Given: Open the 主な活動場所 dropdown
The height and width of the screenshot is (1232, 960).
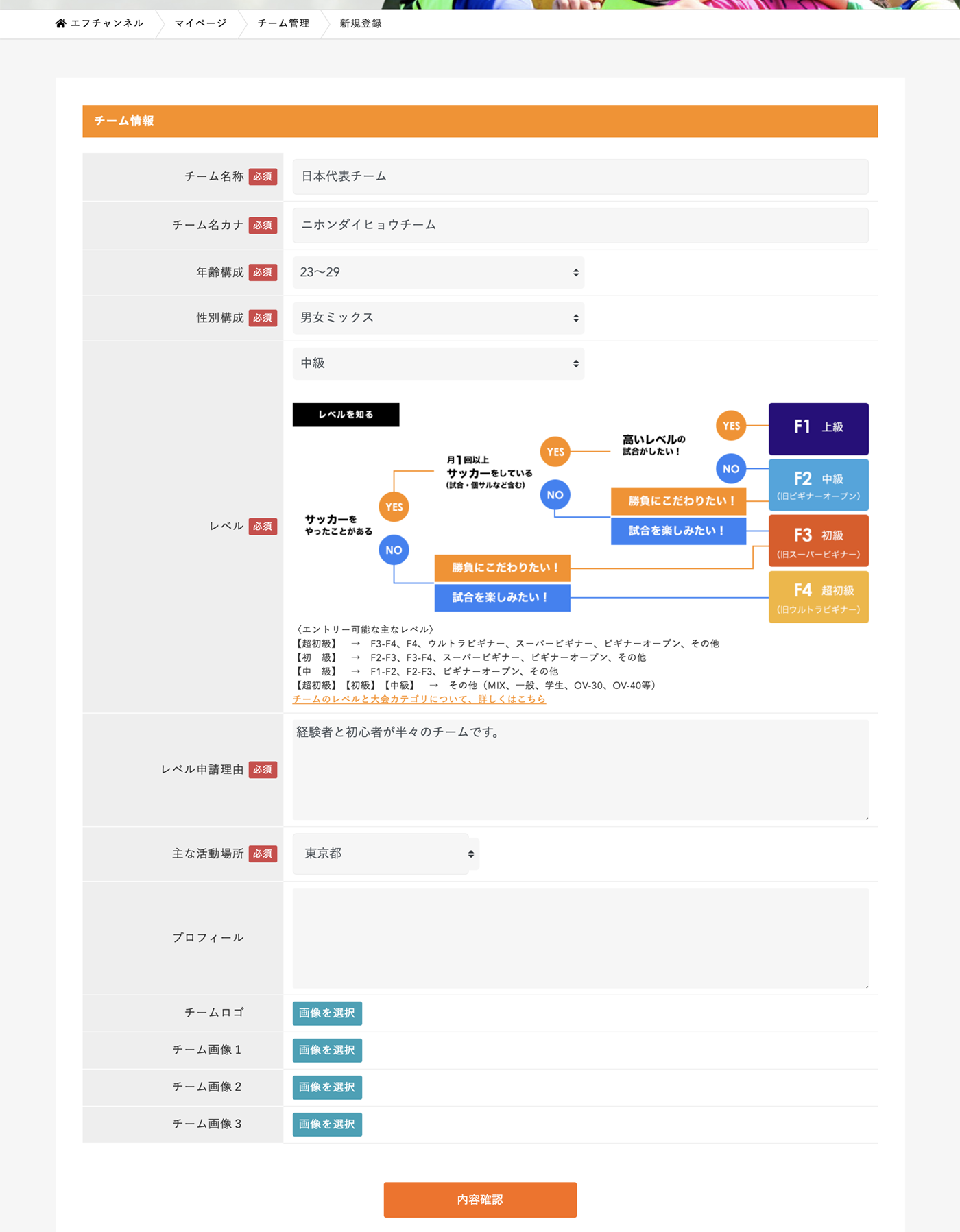Looking at the screenshot, I should (385, 854).
